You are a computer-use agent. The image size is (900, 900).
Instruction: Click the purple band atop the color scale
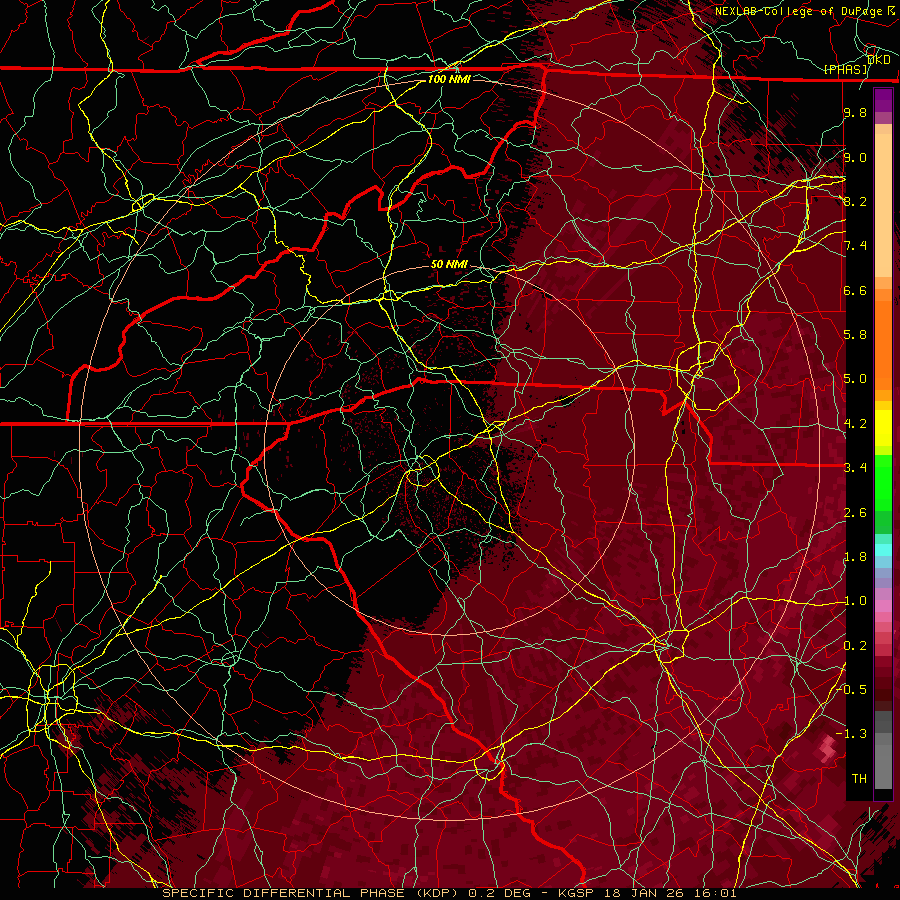click(883, 100)
